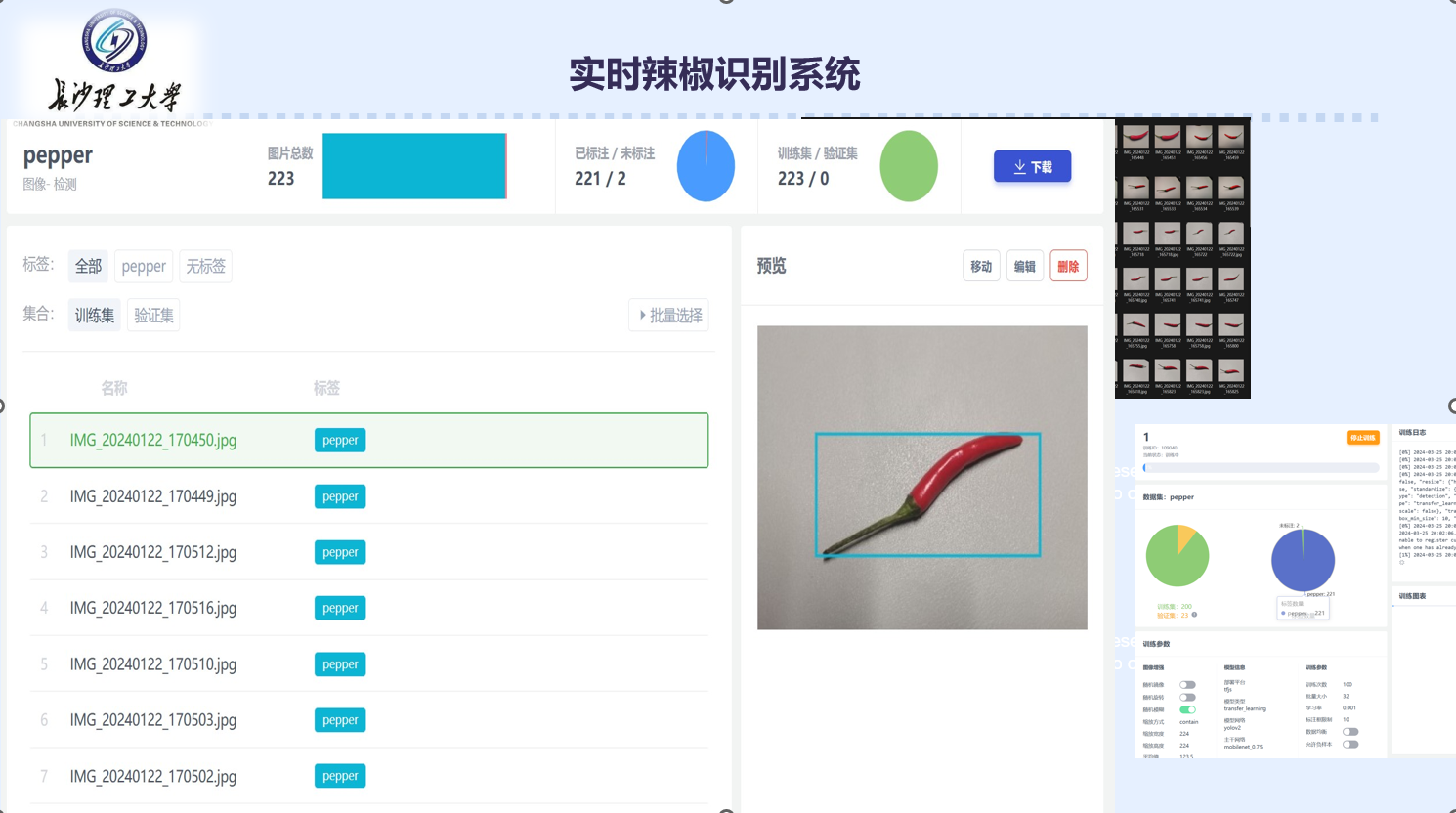
Task: Click pepper tag of IMG_20240122_170516.jpg
Action: [x=340, y=608]
